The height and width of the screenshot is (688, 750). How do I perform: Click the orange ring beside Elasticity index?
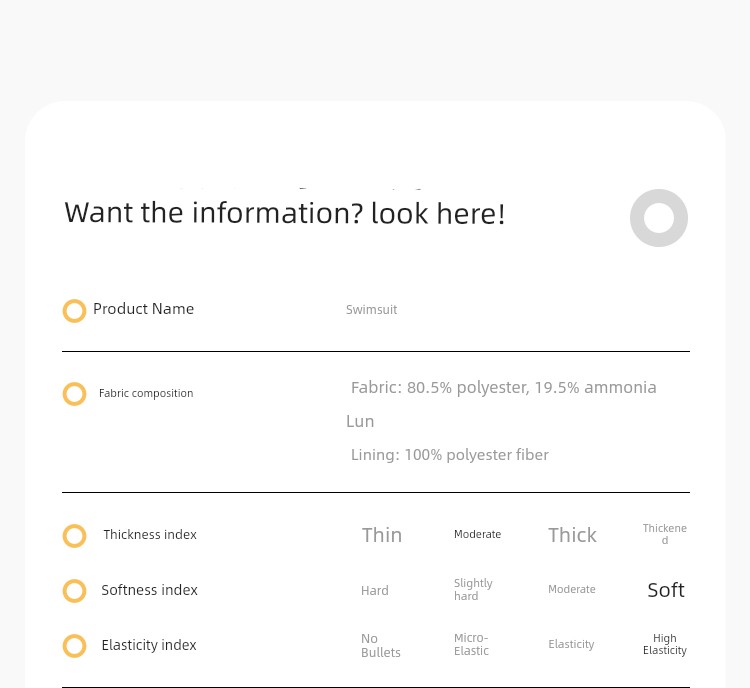[x=75, y=646]
